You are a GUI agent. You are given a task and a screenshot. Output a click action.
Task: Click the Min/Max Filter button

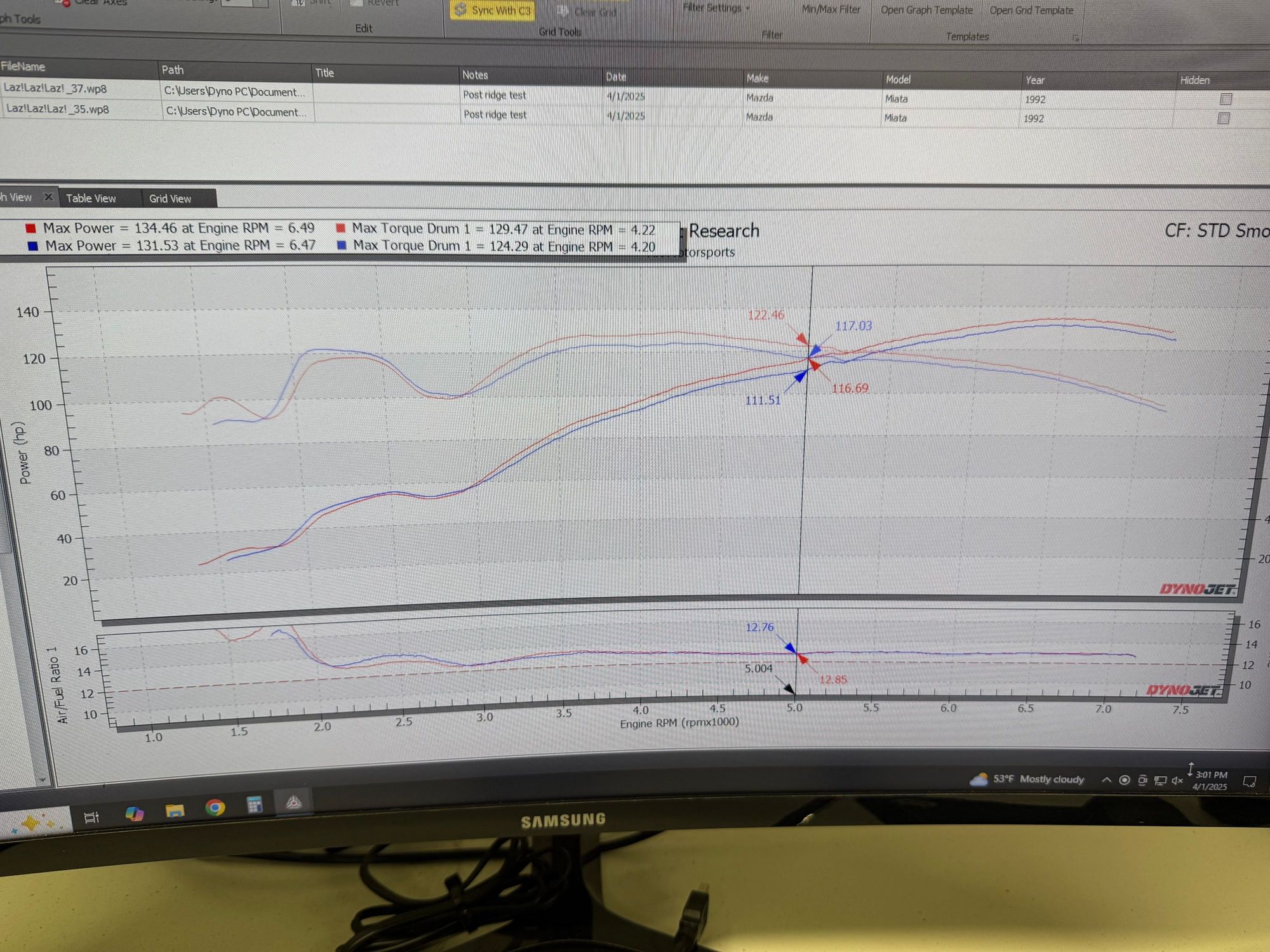(x=831, y=10)
